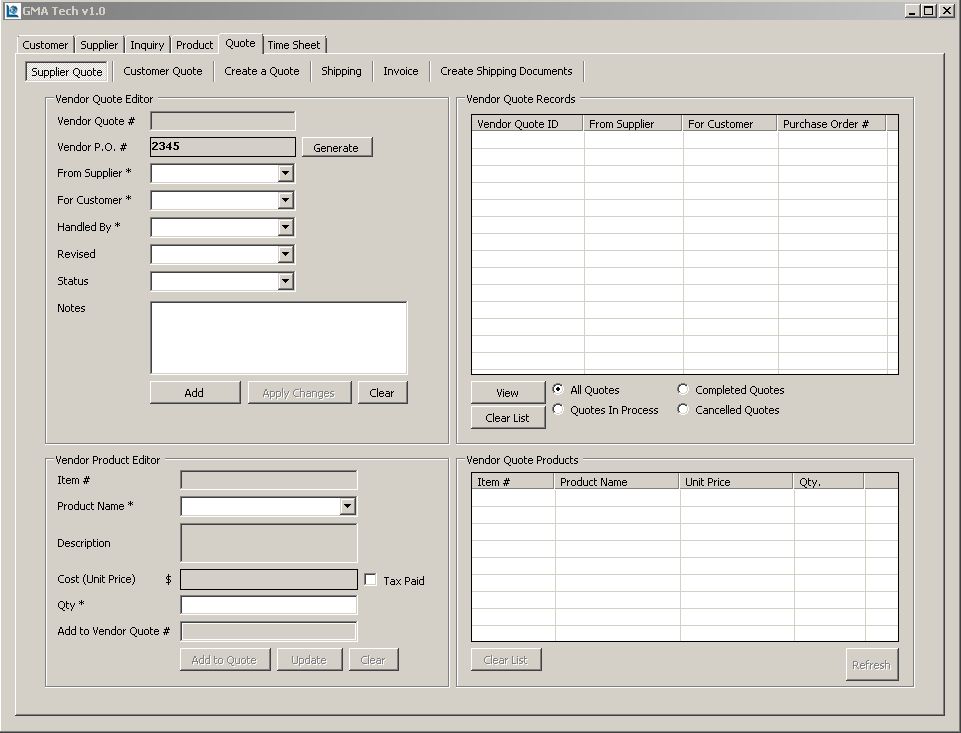Go to the Customer Quote subtab
The height and width of the screenshot is (733, 961).
[x=163, y=72]
